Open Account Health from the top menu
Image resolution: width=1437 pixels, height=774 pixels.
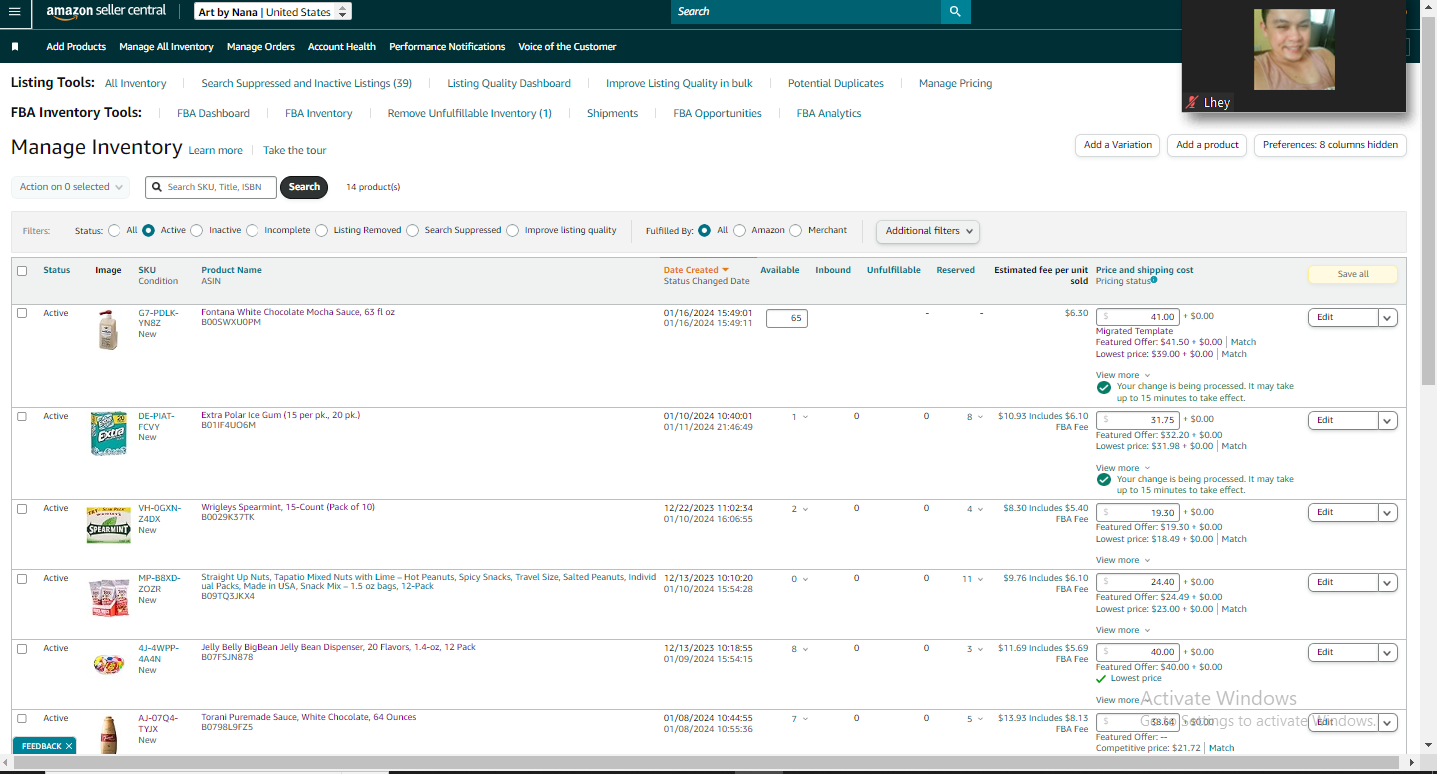(x=342, y=47)
